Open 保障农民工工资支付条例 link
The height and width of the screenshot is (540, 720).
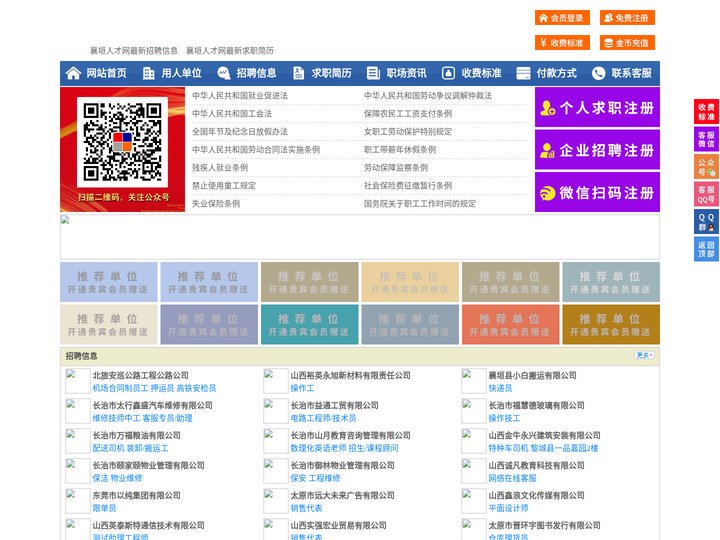click(408, 113)
